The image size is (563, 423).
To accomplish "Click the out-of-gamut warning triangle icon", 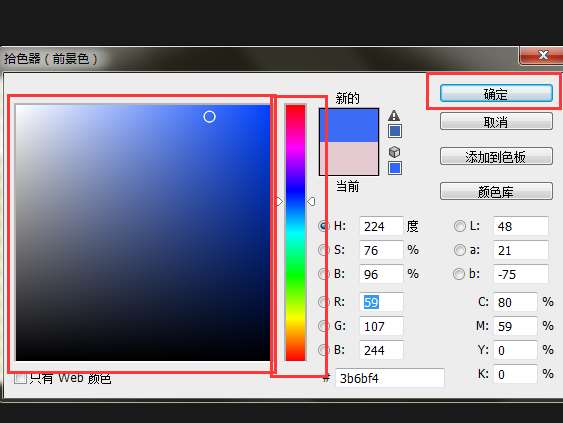I will click(394, 115).
